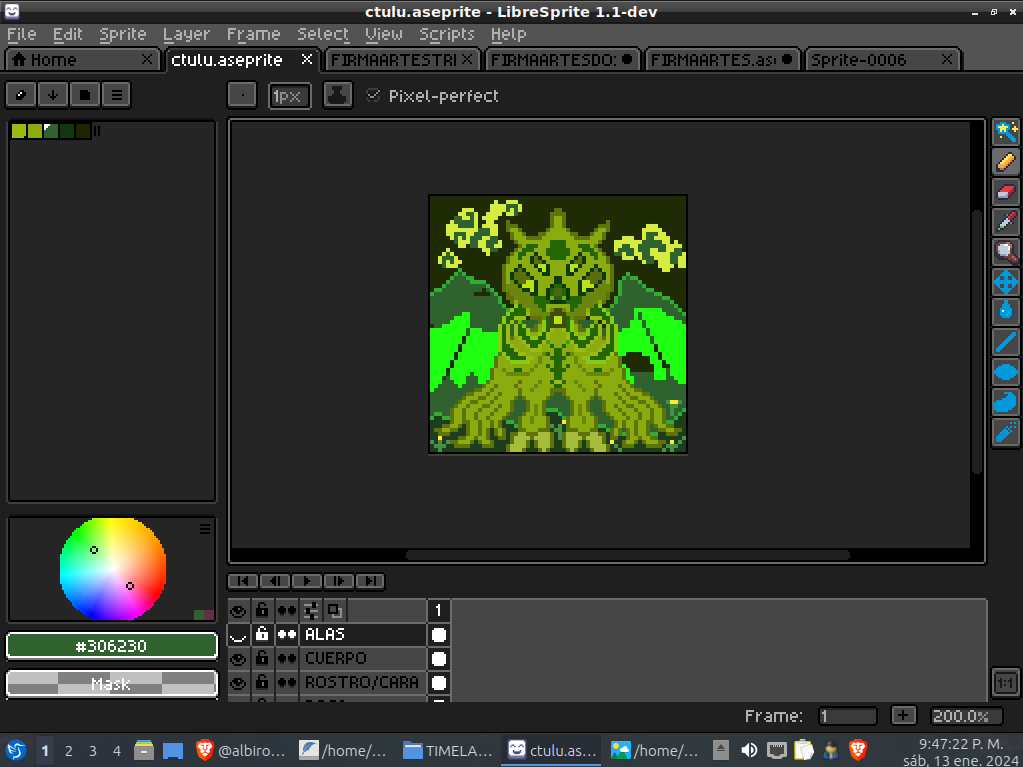Open the brush type selector button
1023x767 pixels.
point(242,95)
